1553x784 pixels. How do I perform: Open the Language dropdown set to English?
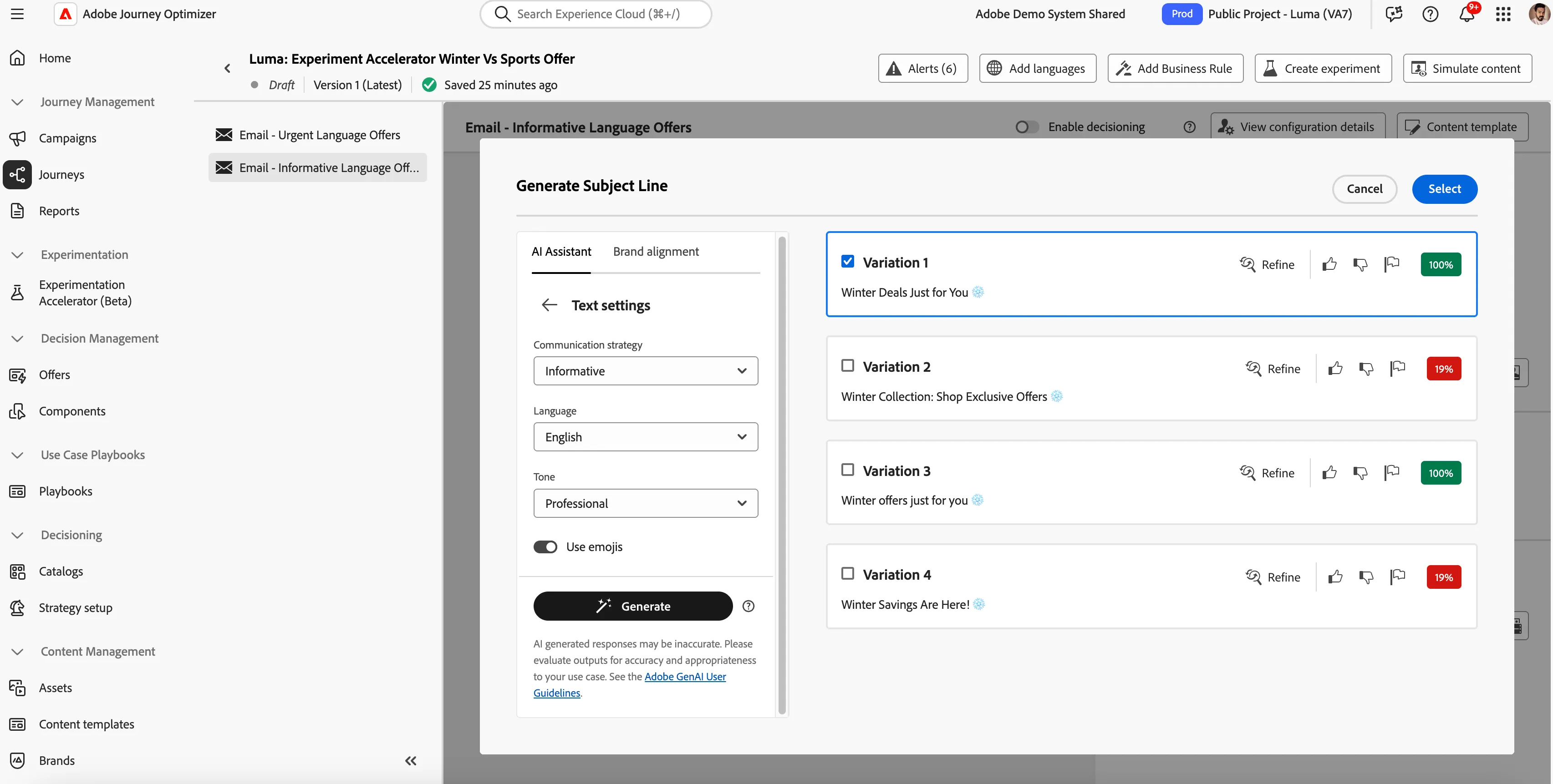tap(646, 437)
